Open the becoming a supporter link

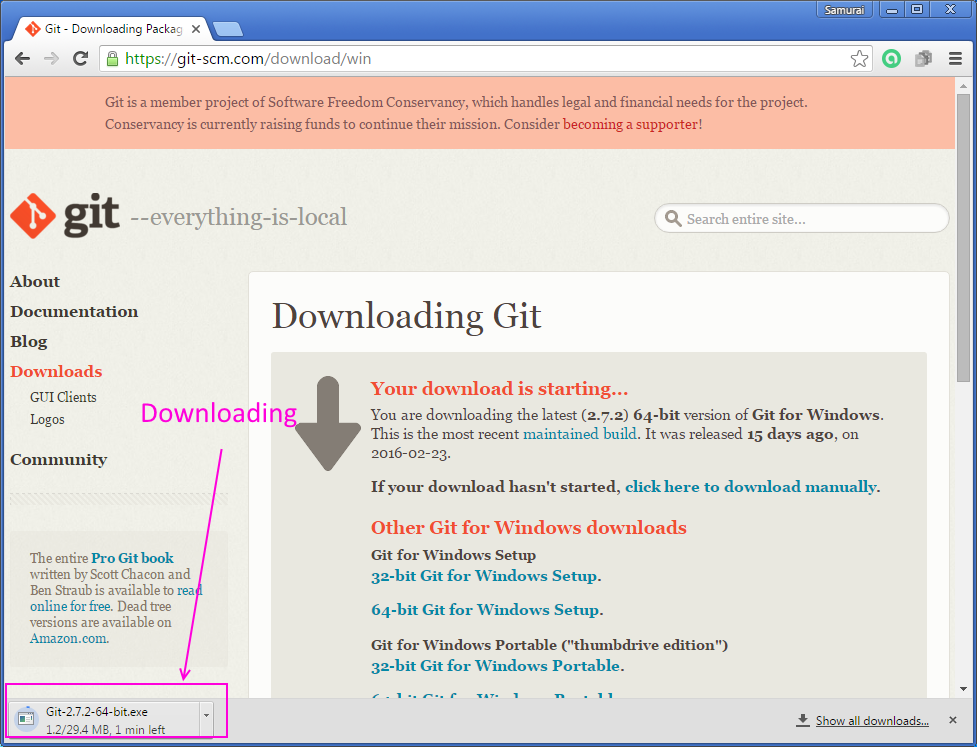pos(630,124)
